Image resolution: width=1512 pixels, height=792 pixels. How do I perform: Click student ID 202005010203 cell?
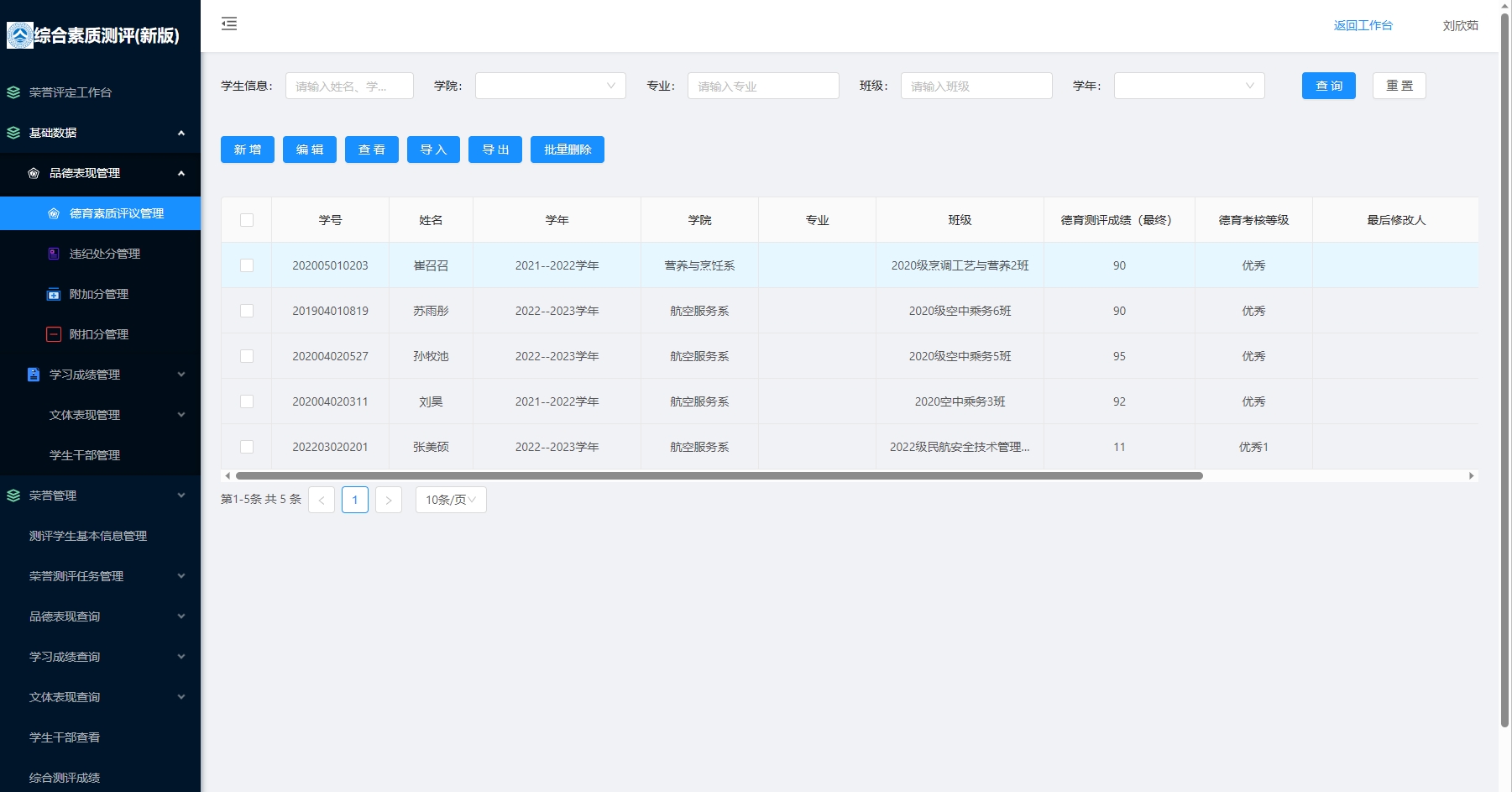click(x=330, y=265)
